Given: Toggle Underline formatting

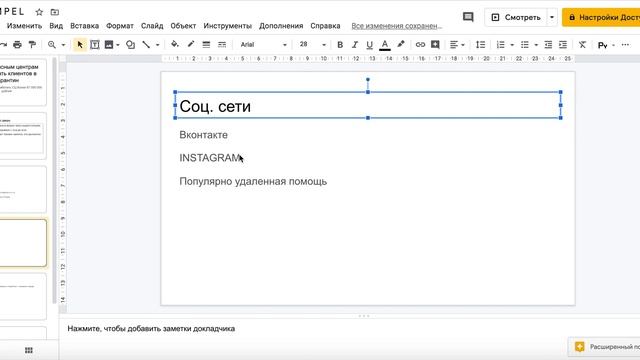Looking at the screenshot, I should [x=369, y=45].
